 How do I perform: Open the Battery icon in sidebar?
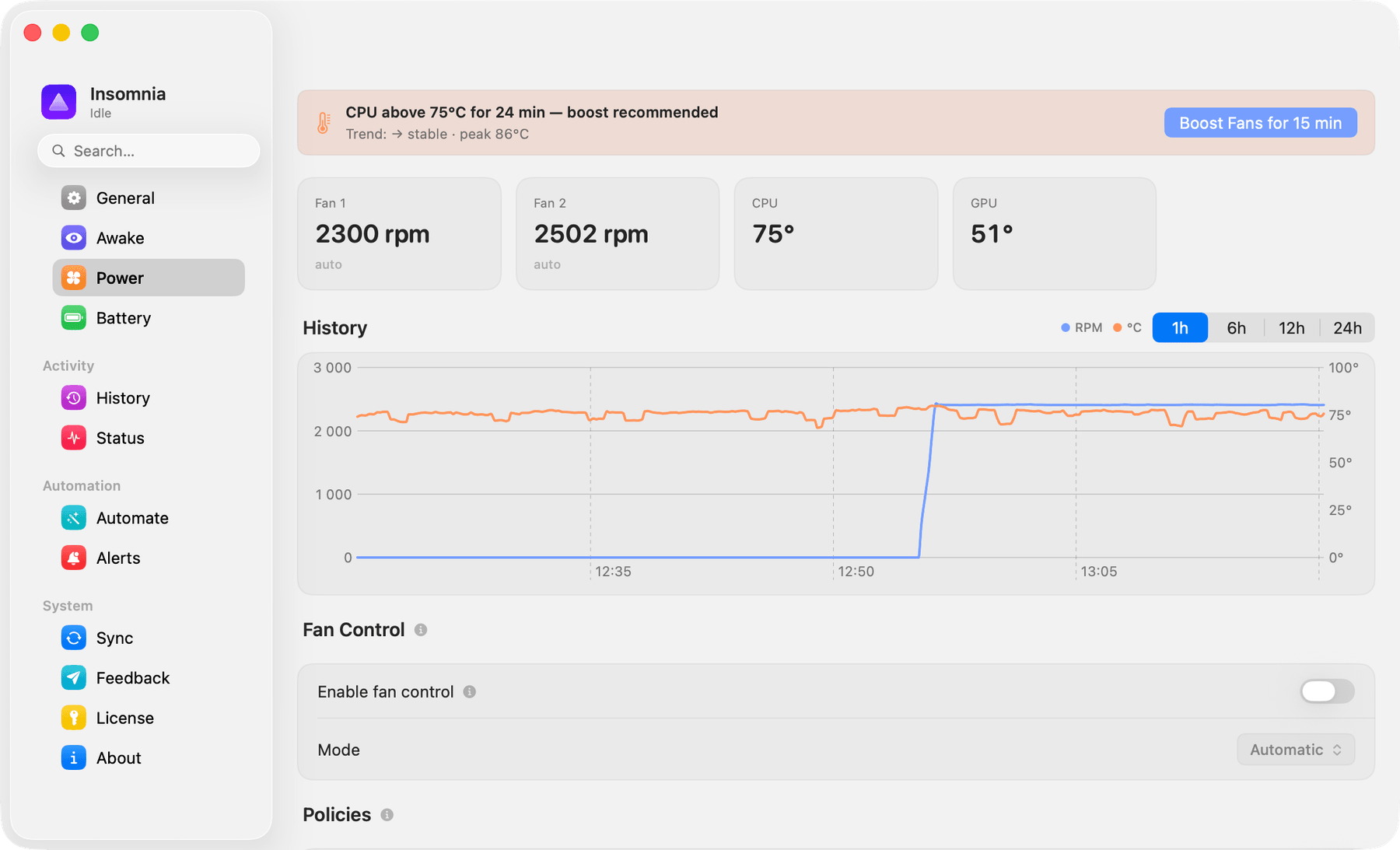pyautogui.click(x=74, y=318)
